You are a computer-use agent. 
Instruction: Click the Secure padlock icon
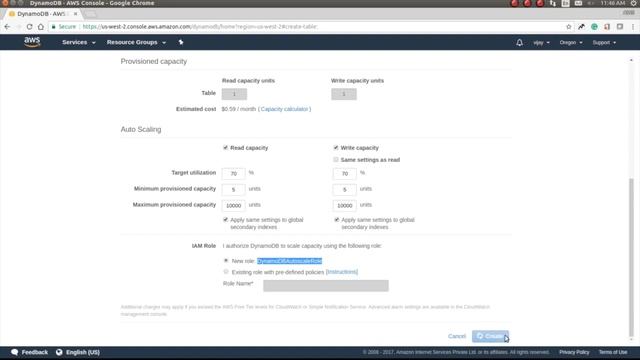coord(53,27)
